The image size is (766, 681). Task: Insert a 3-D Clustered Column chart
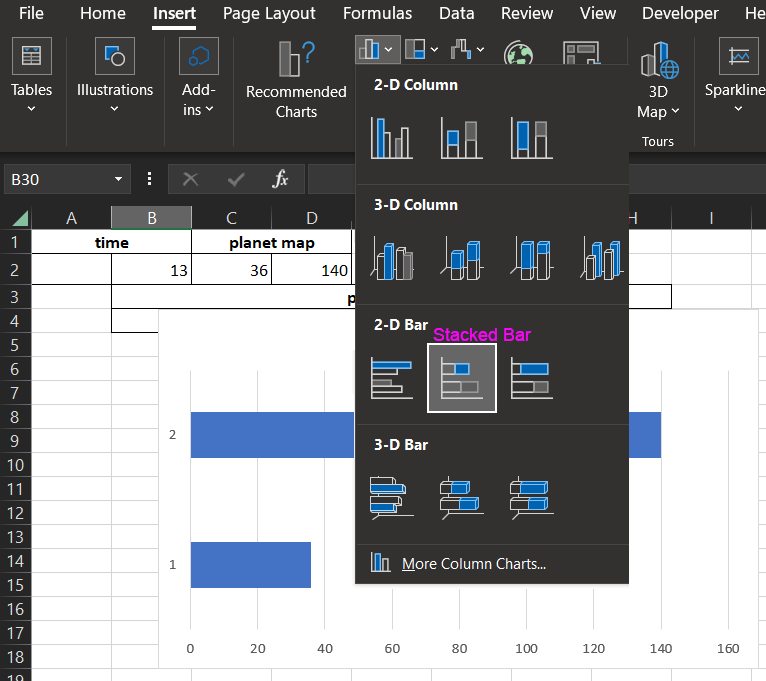391,258
